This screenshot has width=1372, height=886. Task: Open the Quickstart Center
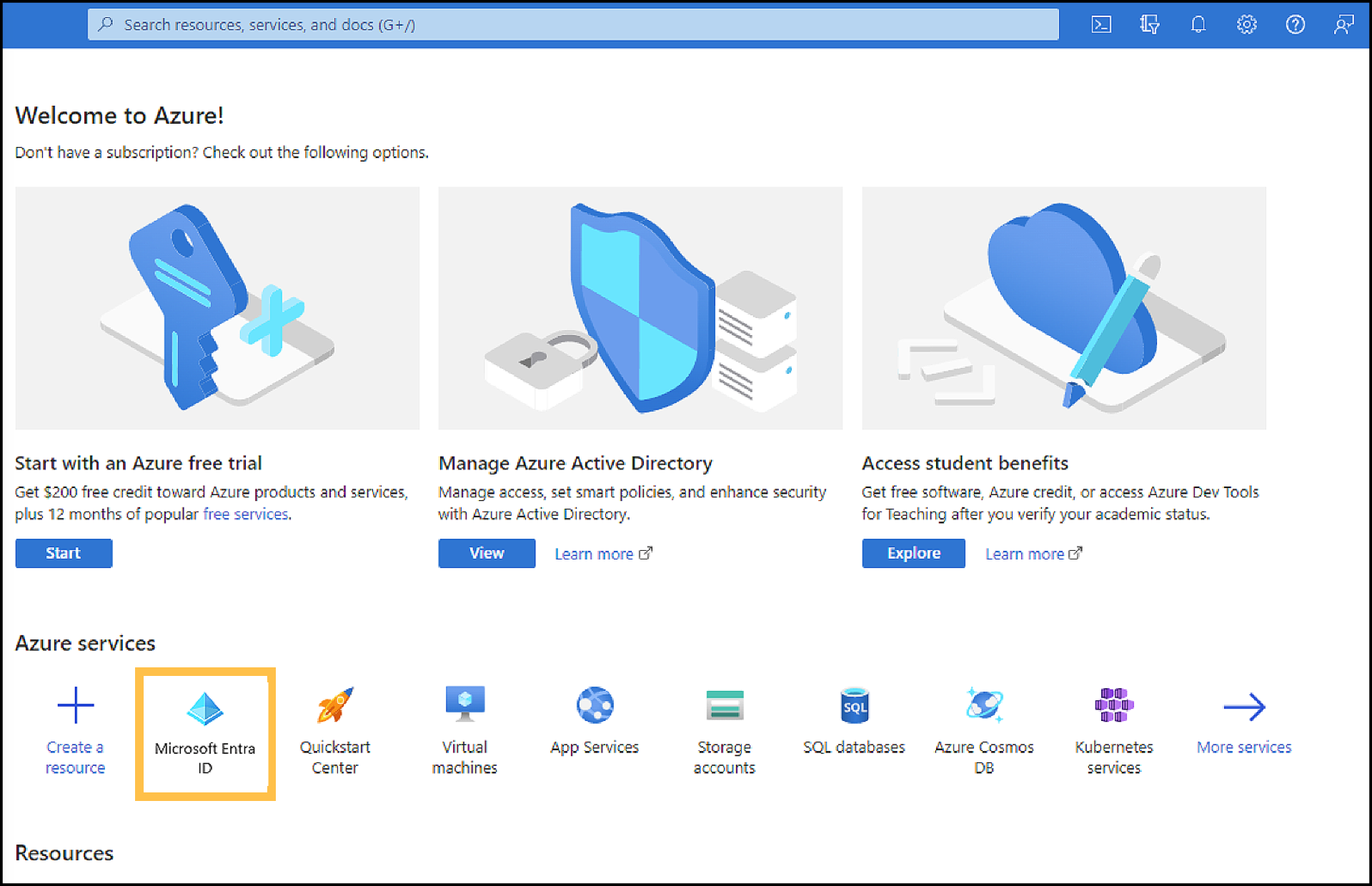[334, 725]
